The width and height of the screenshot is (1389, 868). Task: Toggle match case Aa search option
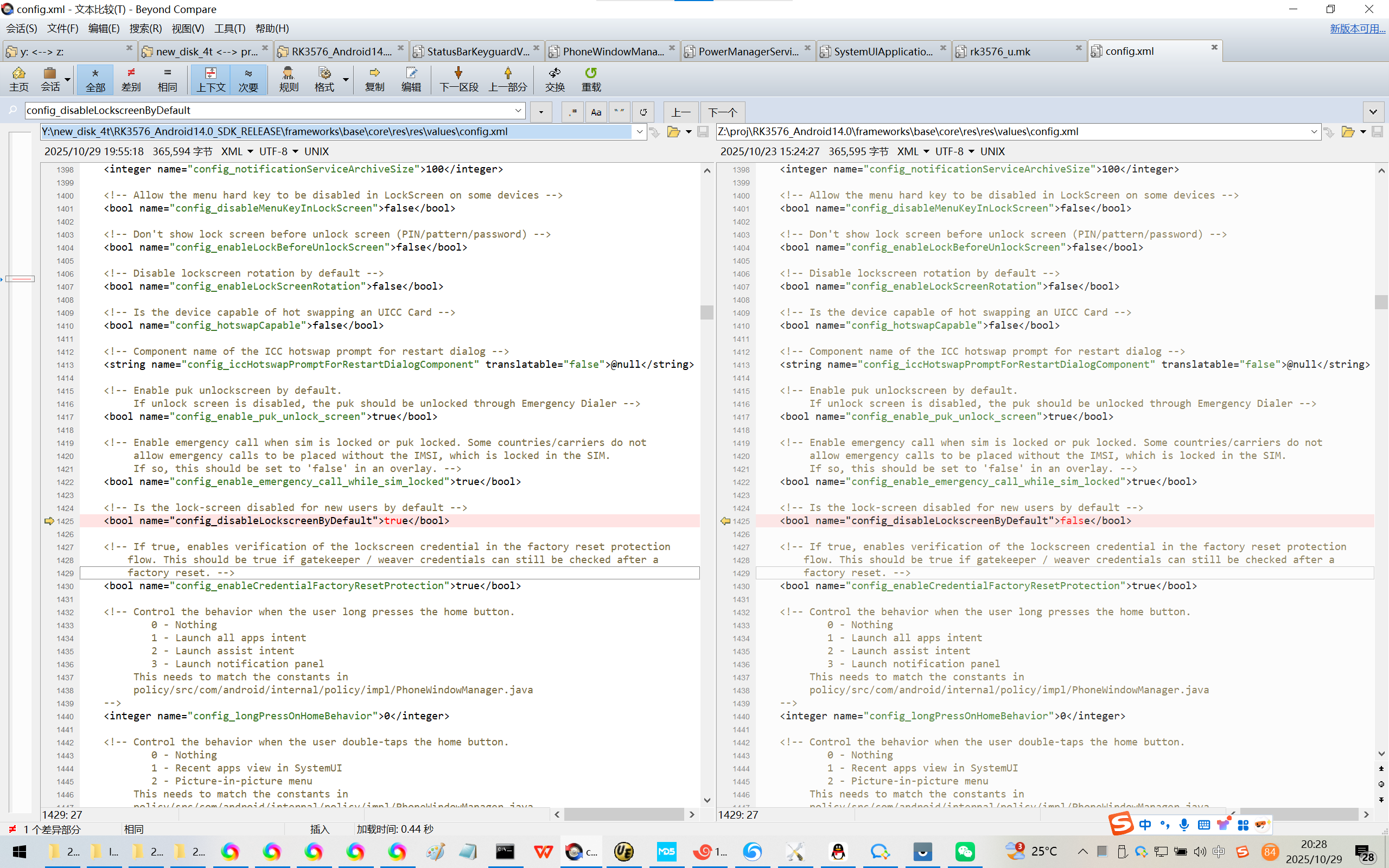click(x=596, y=112)
